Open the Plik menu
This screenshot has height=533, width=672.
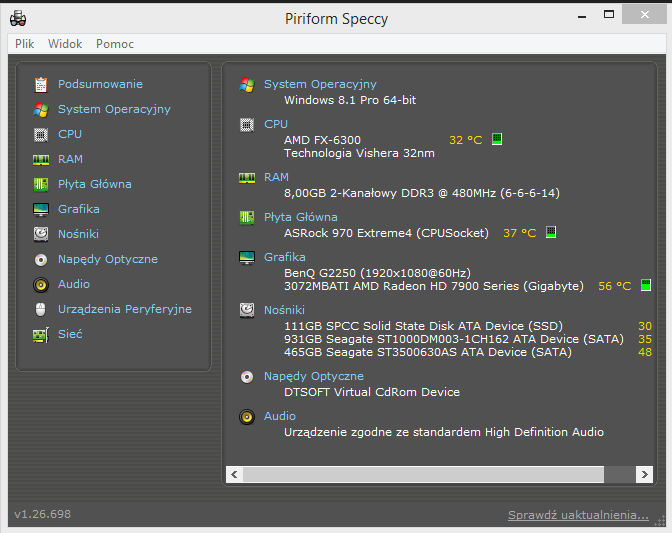(24, 44)
